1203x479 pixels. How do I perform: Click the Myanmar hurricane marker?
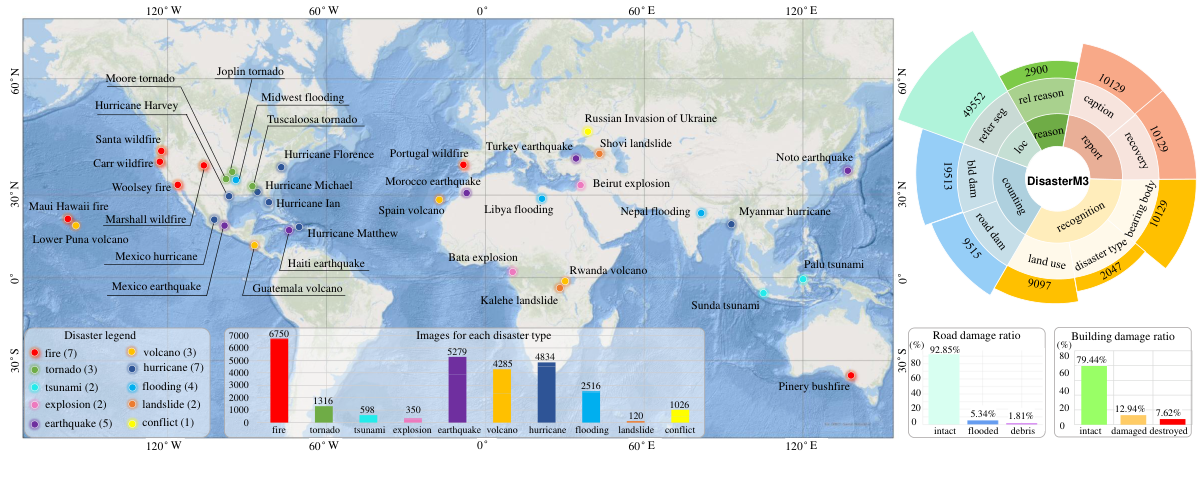pos(732,224)
